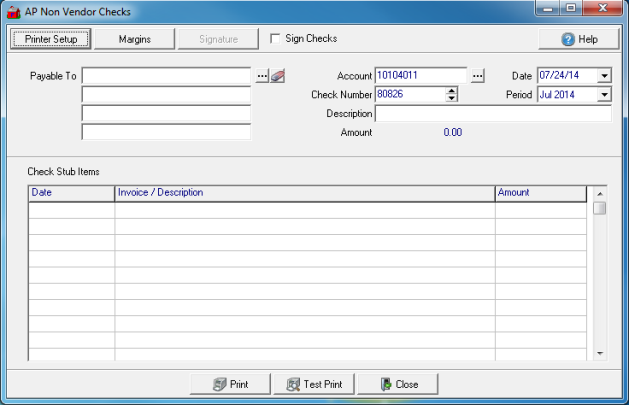The width and height of the screenshot is (629, 405).
Task: Decrease the Check Number with down arrow
Action: 451,99
